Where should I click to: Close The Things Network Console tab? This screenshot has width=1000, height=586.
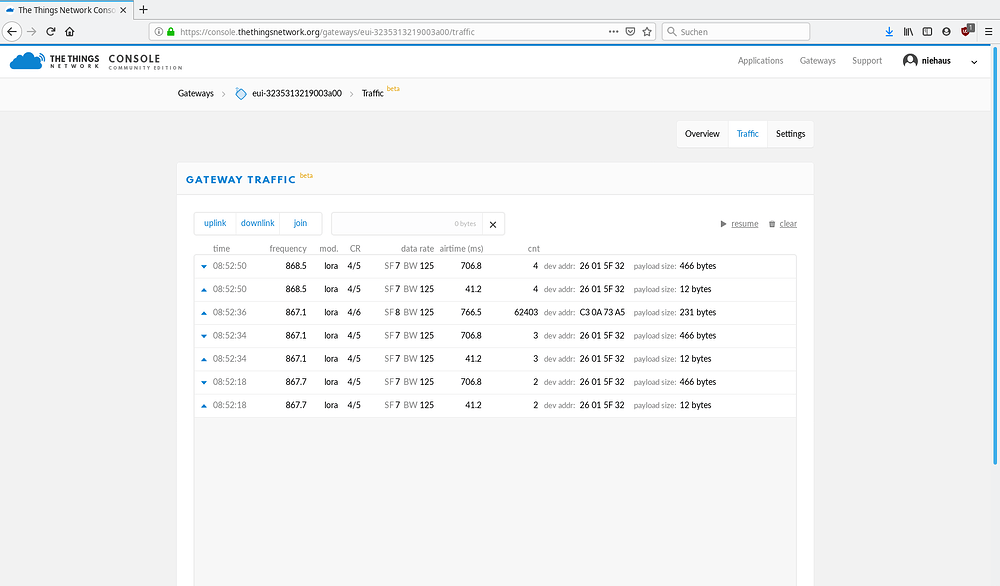(123, 10)
